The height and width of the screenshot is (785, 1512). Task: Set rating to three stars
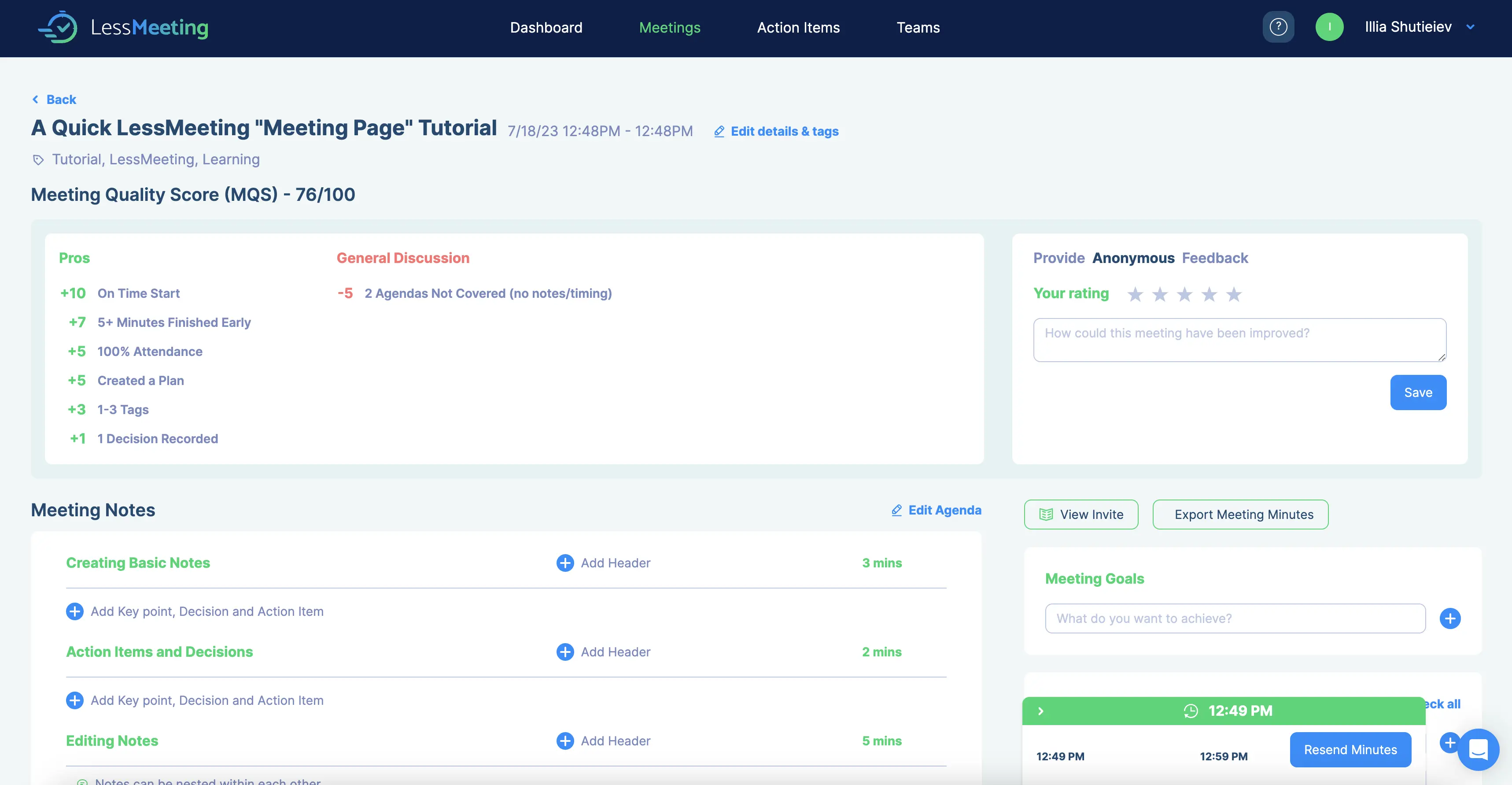coord(1184,294)
